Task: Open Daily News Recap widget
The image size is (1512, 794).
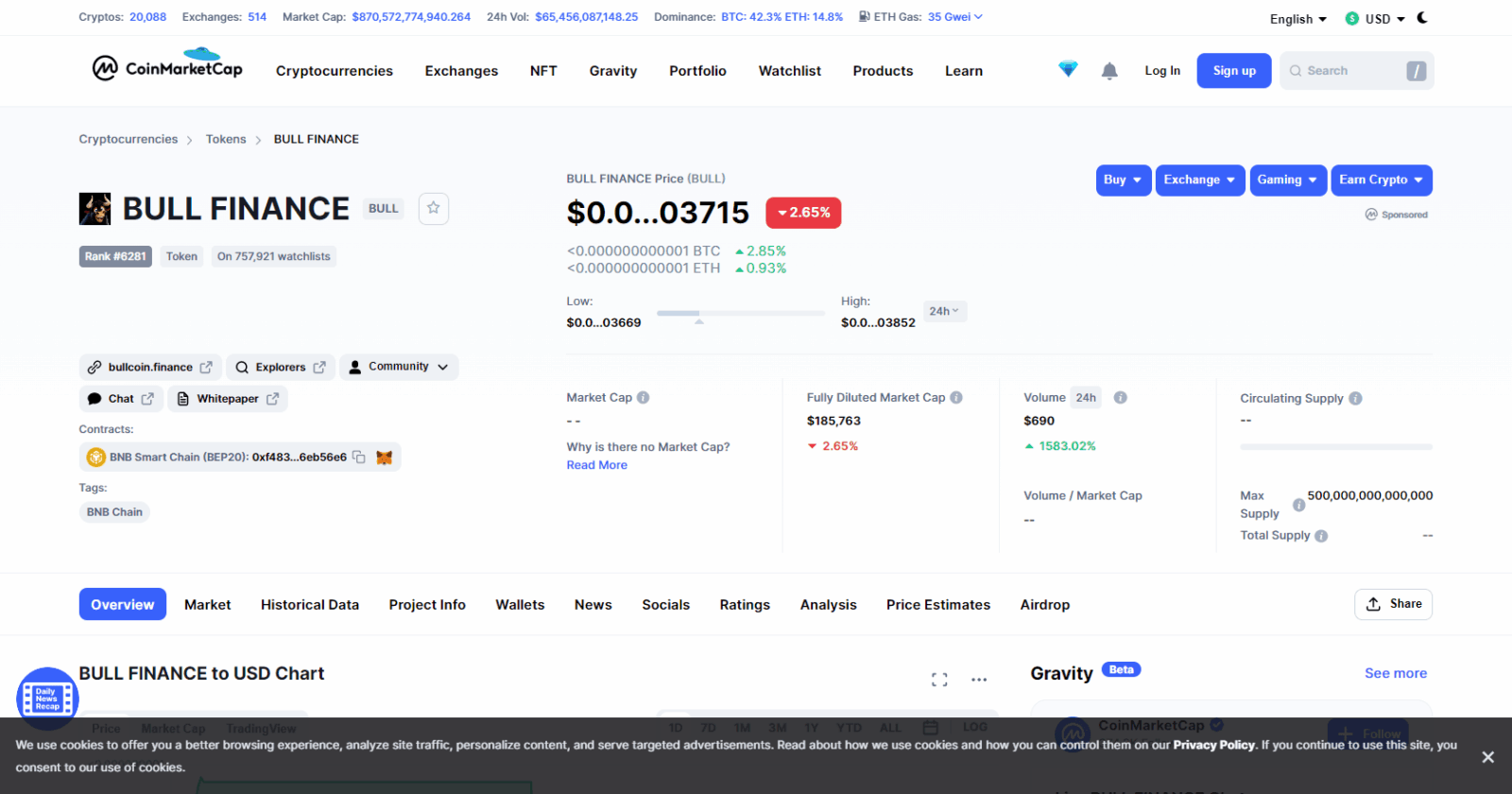Action: [x=47, y=699]
